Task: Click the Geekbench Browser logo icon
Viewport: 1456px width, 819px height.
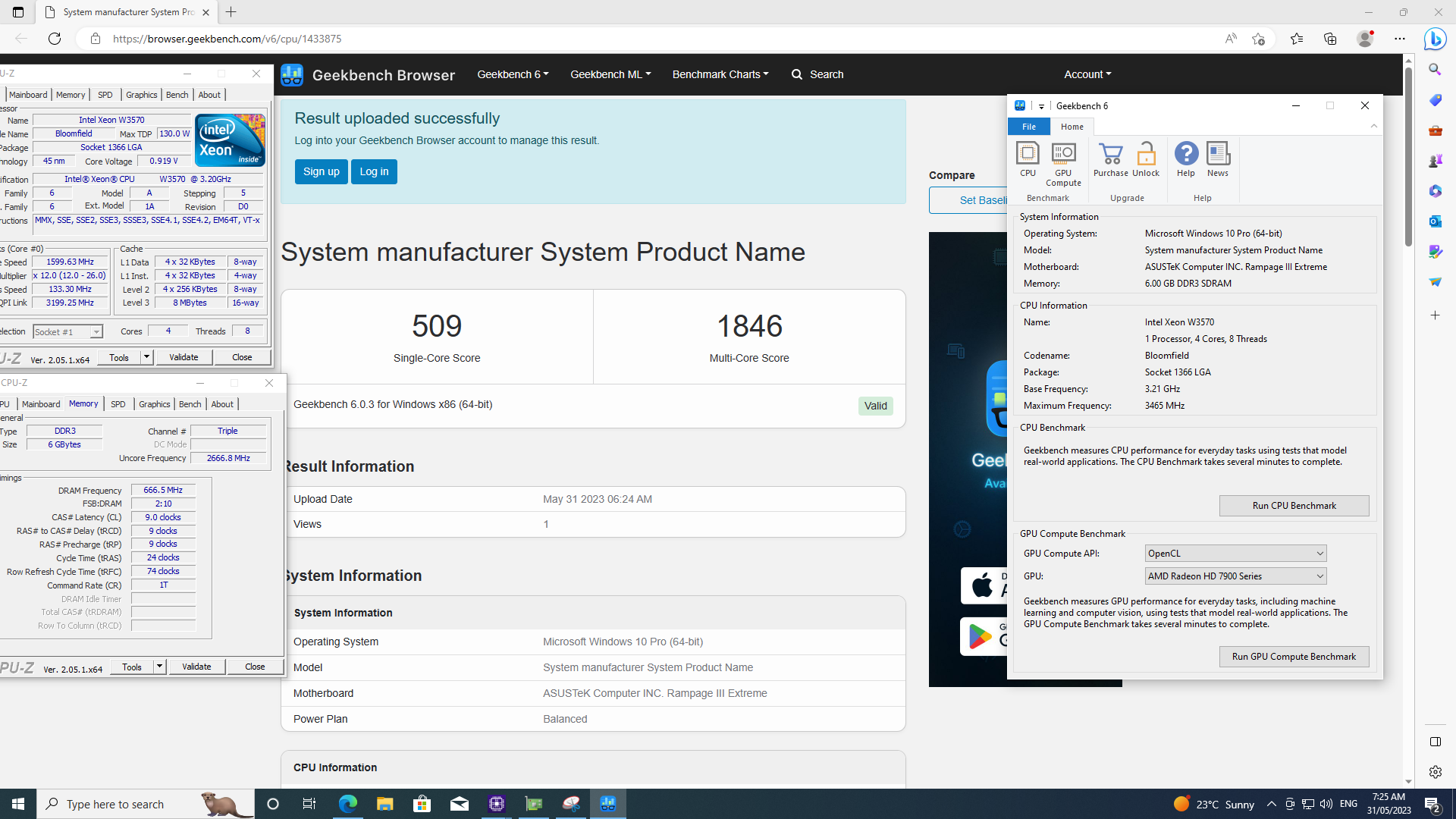Action: click(x=292, y=74)
